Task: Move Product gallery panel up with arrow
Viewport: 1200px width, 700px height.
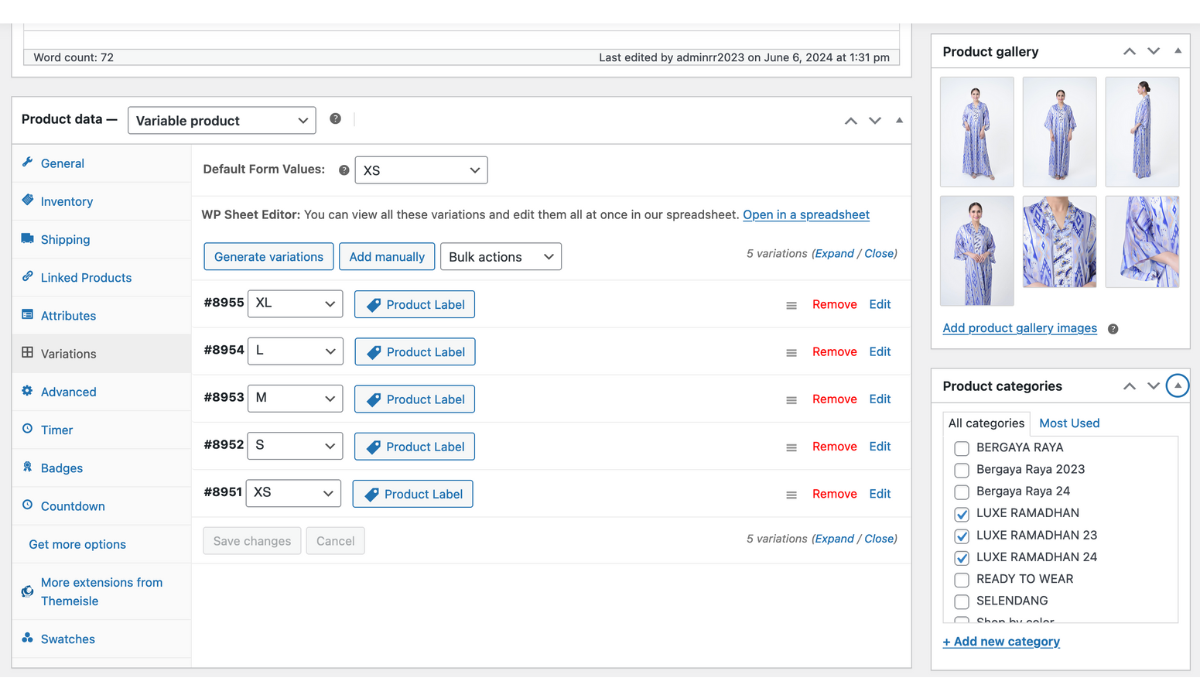Action: 1129,51
